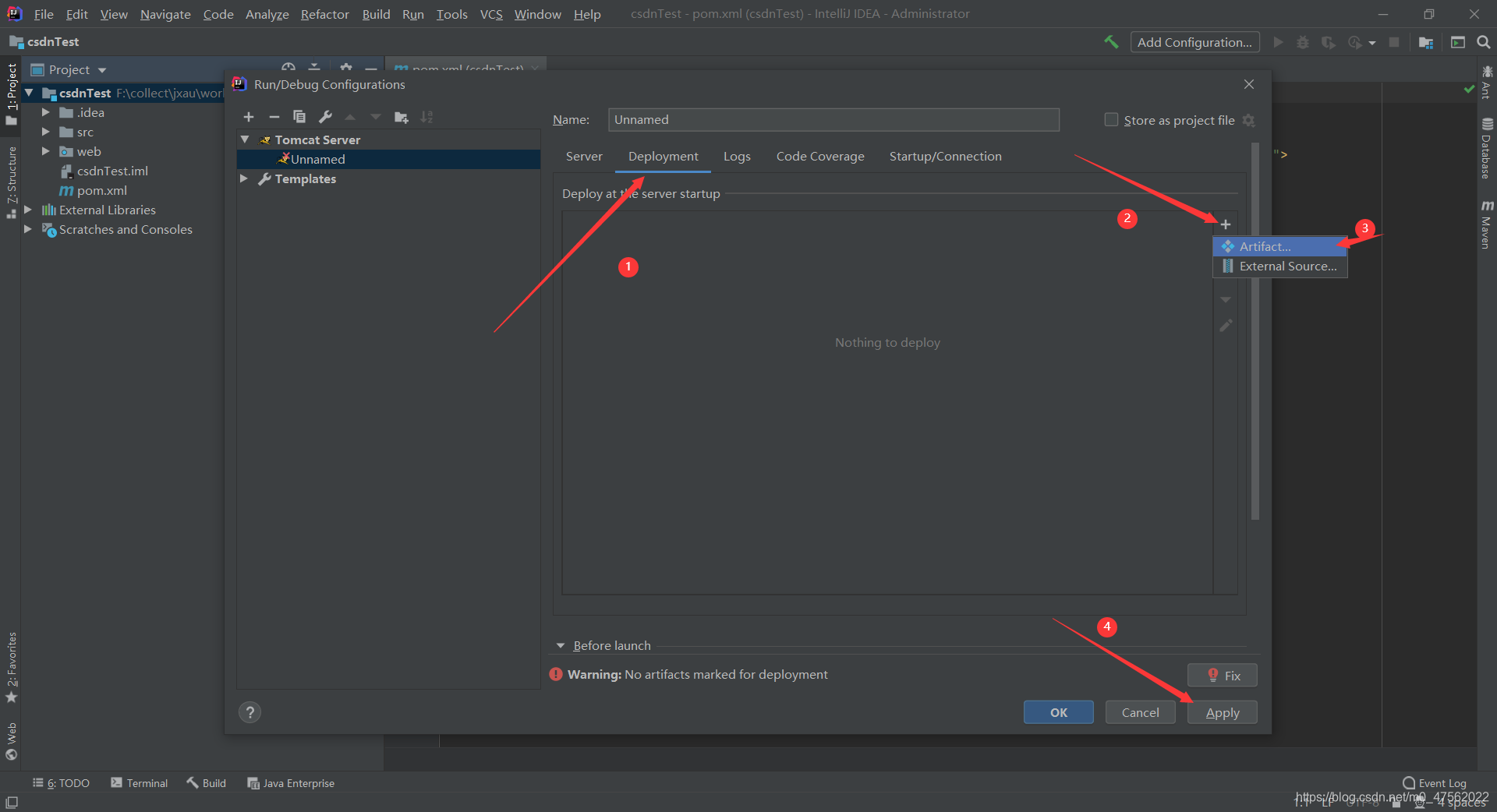
Task: Focus the Name input field
Action: tap(833, 119)
